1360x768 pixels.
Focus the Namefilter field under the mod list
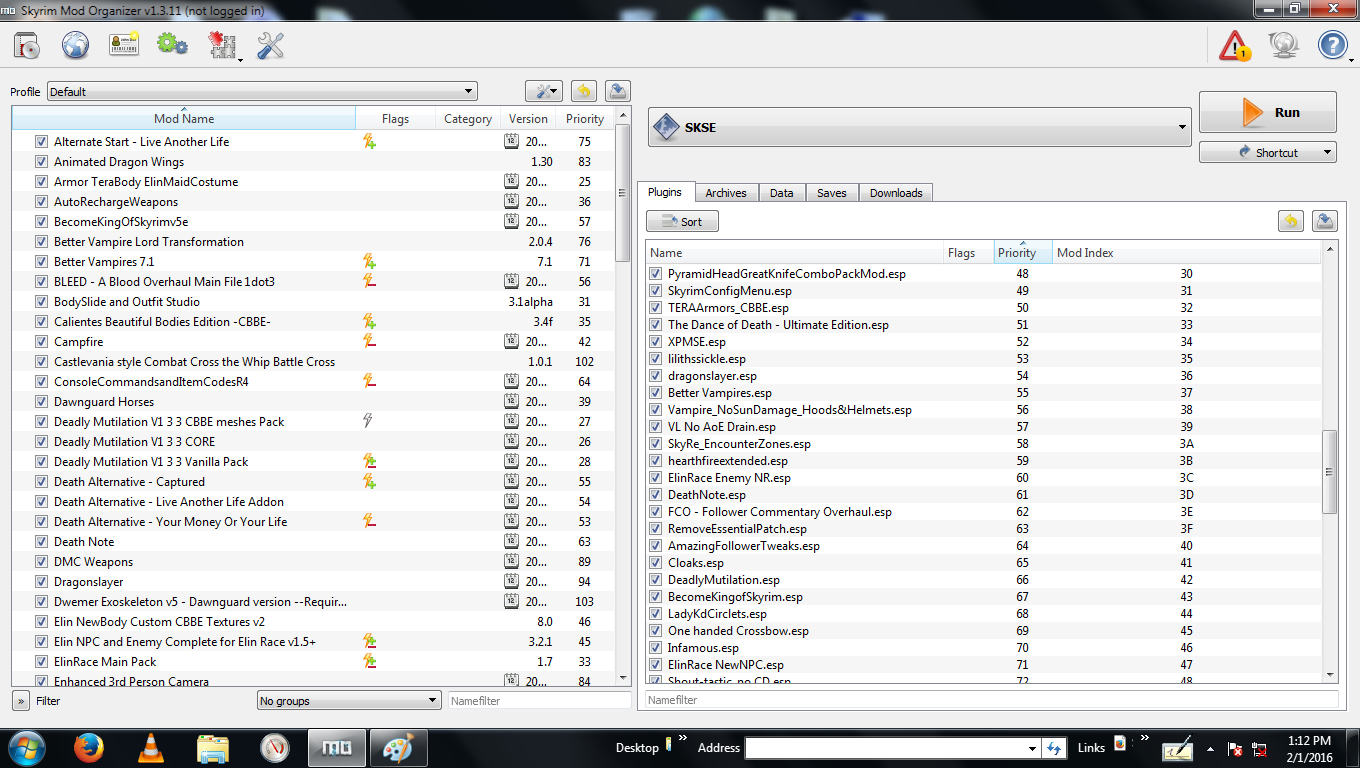pyautogui.click(x=539, y=701)
